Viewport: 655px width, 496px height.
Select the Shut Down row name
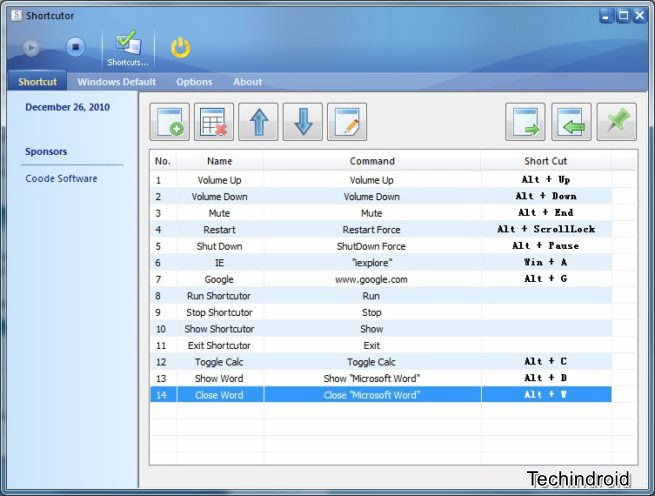(220, 246)
